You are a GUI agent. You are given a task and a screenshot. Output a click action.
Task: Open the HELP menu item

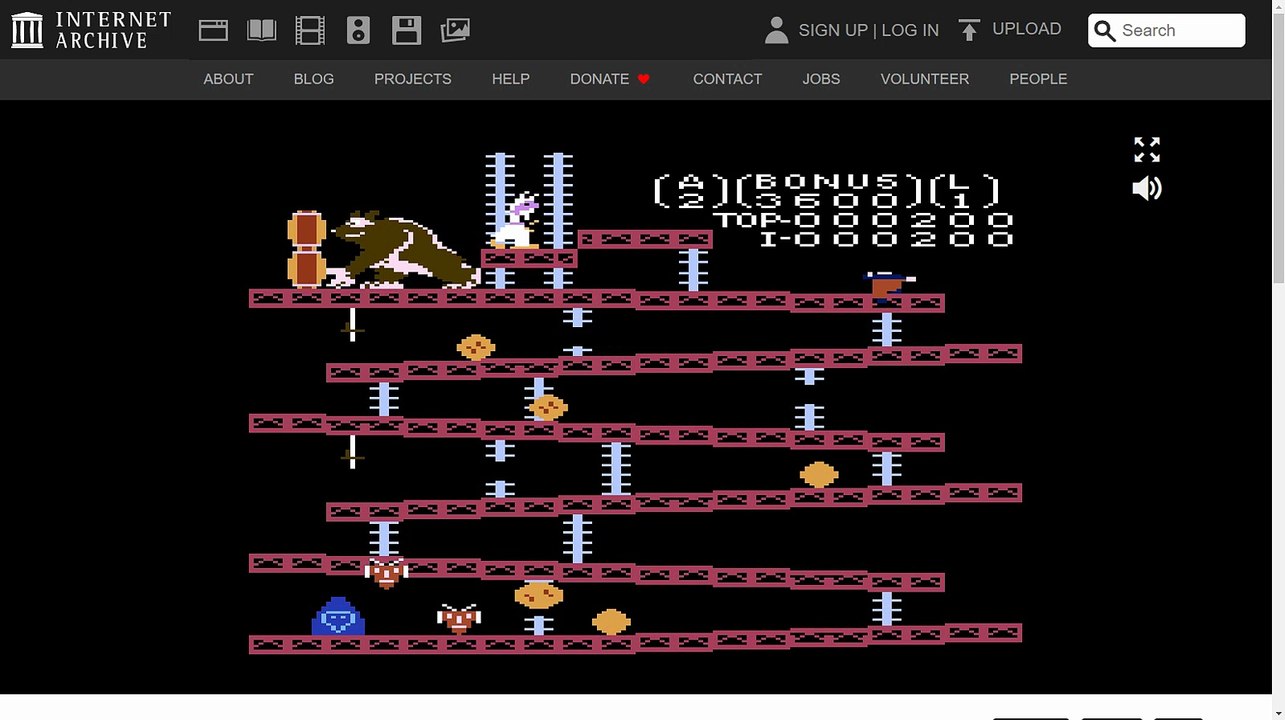point(511,79)
